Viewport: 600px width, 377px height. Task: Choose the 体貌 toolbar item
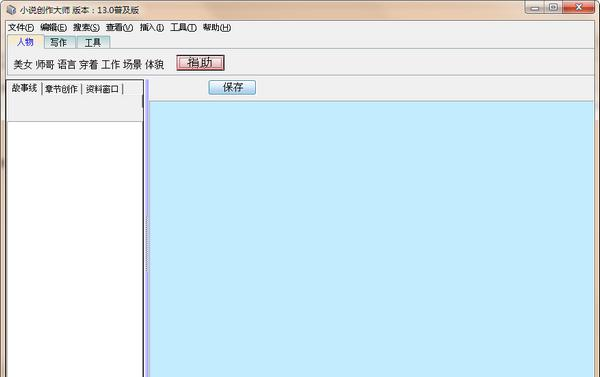click(155, 64)
